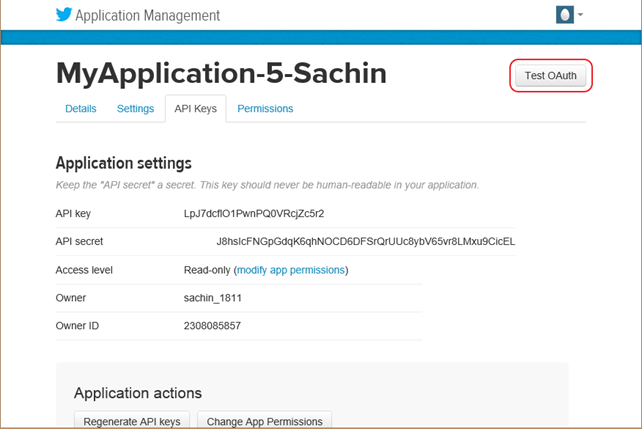Click the Change App Permissions button
The height and width of the screenshot is (429, 642).
pos(264,421)
